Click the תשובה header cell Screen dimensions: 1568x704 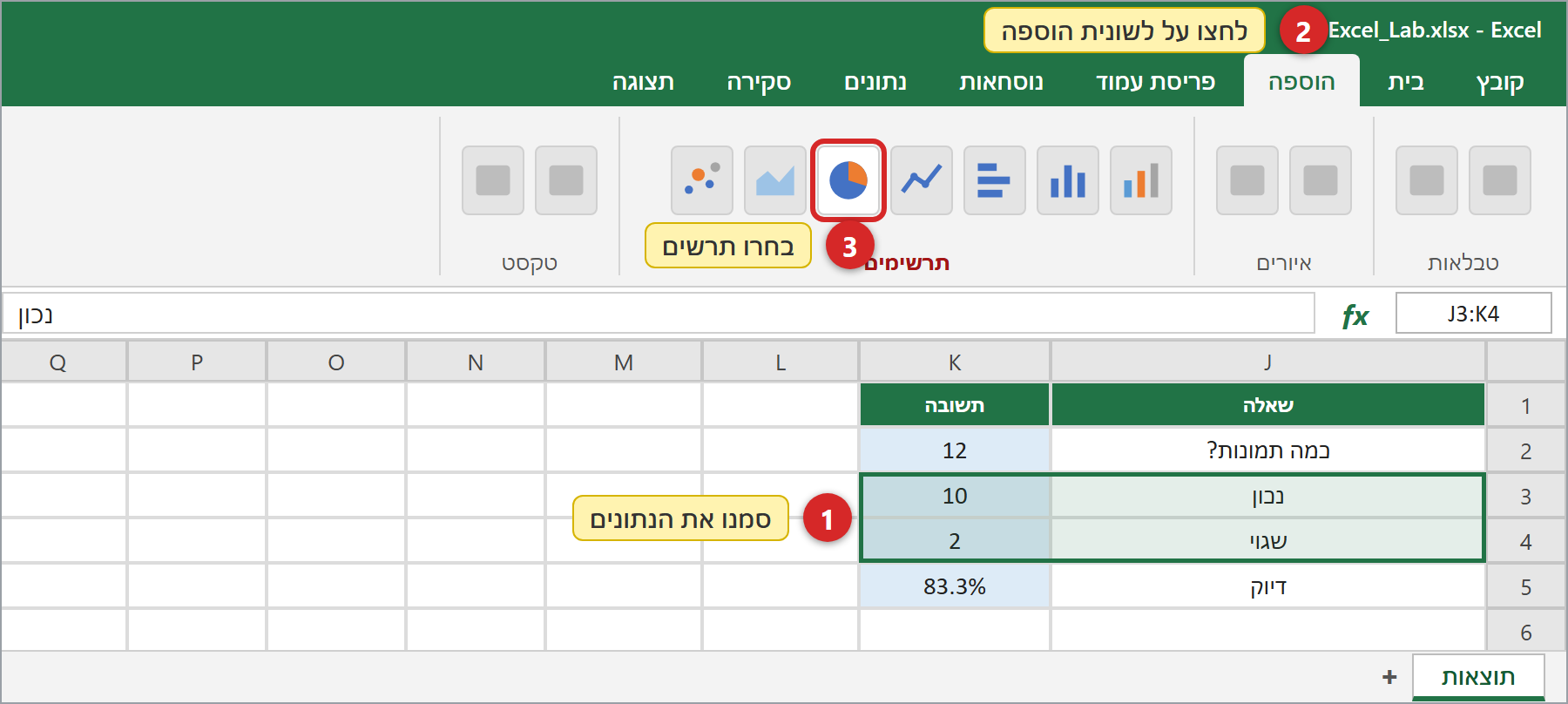(955, 405)
